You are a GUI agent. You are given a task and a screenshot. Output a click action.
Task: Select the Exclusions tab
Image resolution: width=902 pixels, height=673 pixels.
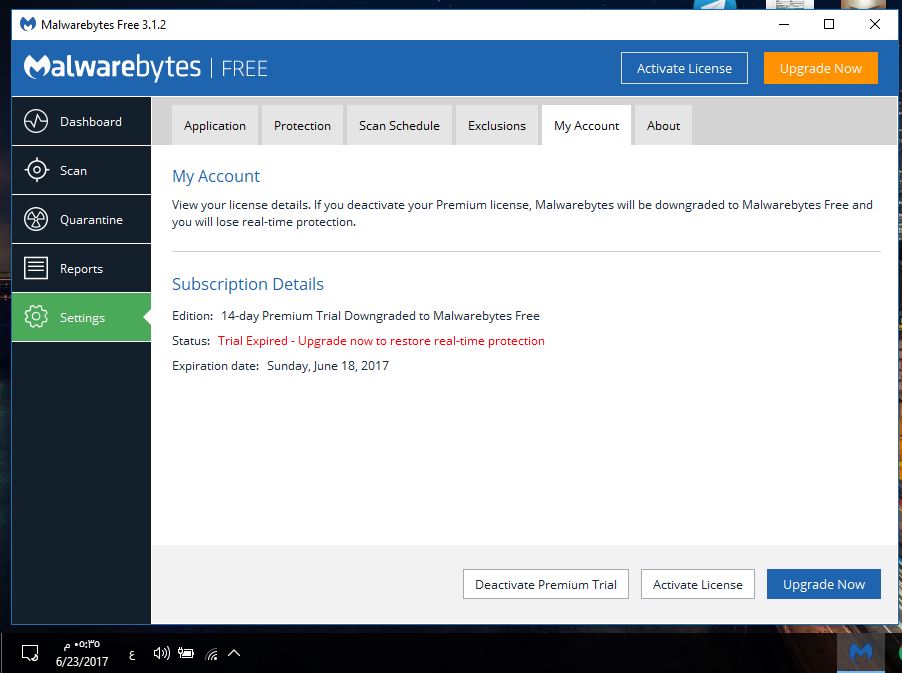point(497,125)
